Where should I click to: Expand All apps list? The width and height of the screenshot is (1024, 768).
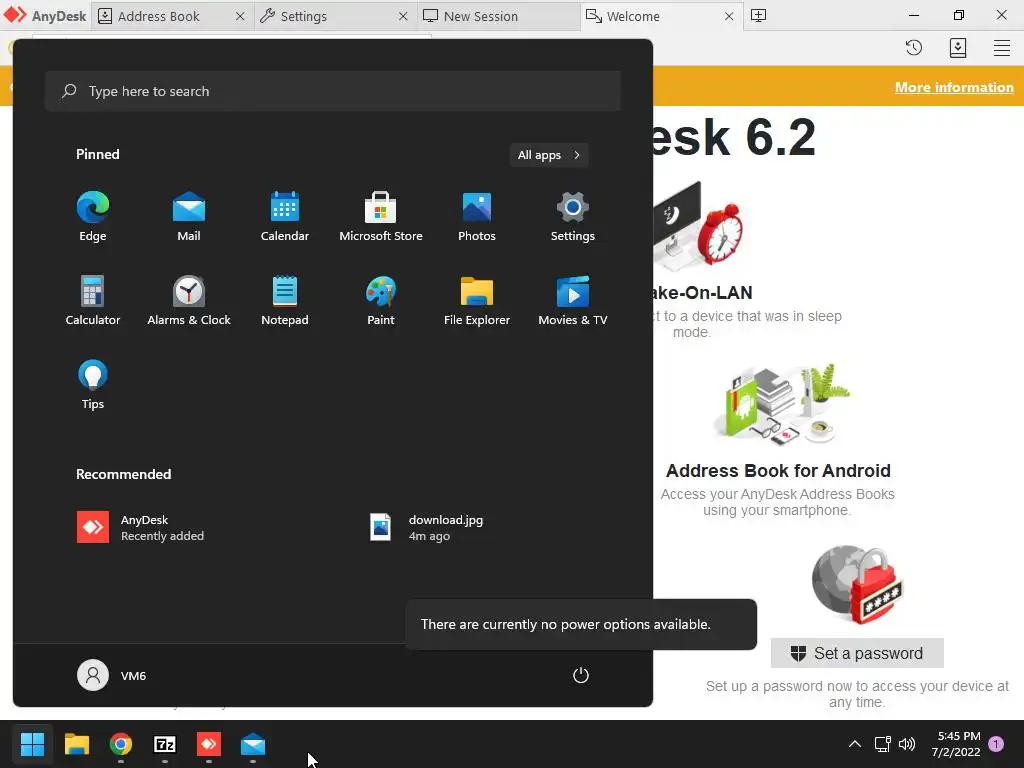click(549, 155)
